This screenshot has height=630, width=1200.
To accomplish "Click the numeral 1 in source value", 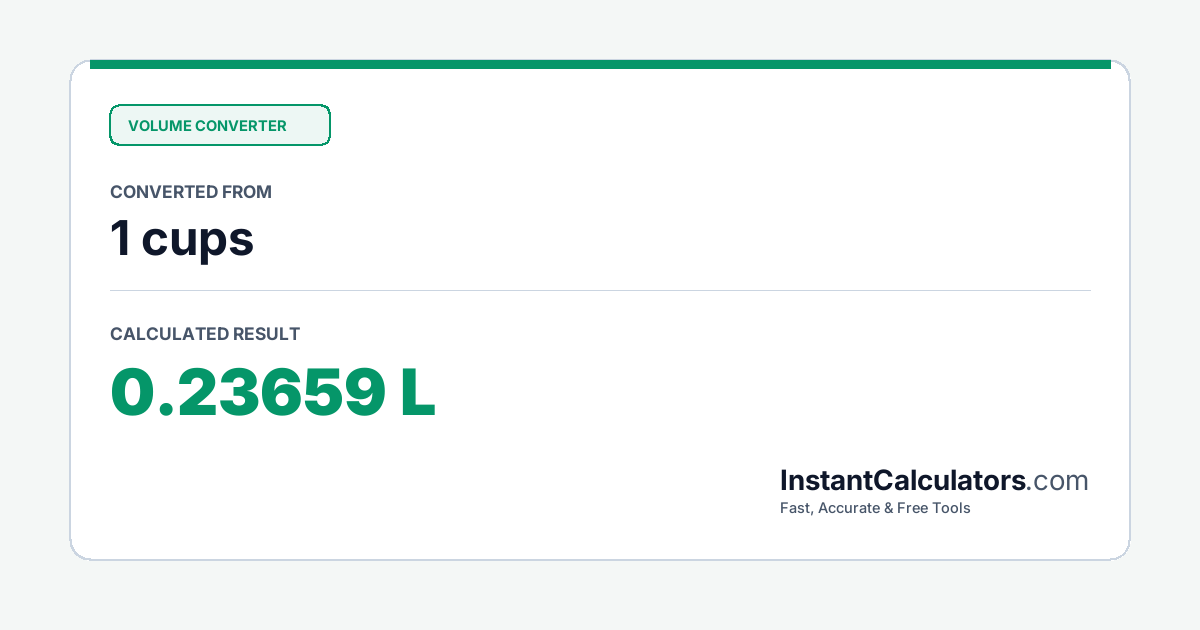I will 120,238.
